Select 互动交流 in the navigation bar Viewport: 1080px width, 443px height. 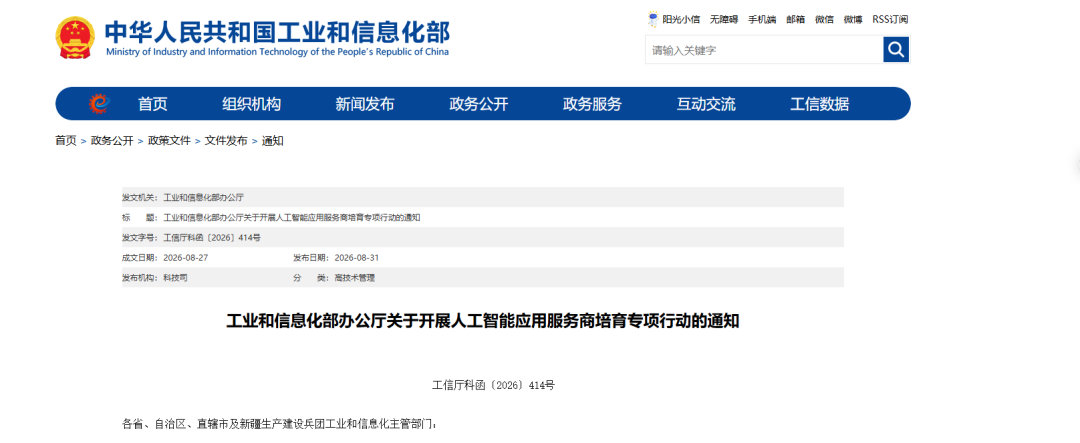pyautogui.click(x=706, y=104)
